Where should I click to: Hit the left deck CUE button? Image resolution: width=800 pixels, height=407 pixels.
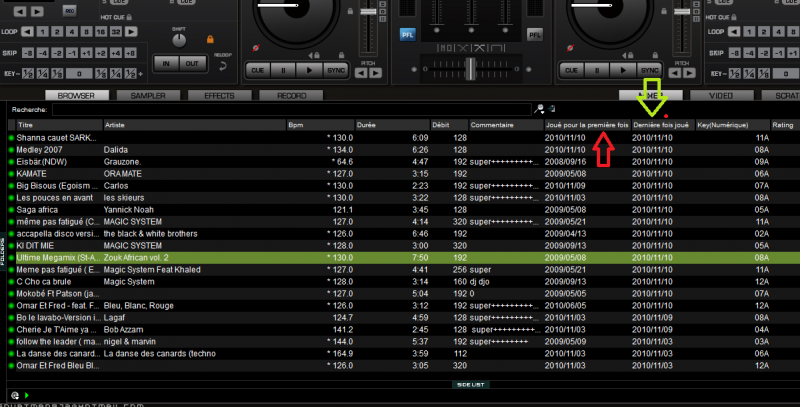click(x=258, y=70)
